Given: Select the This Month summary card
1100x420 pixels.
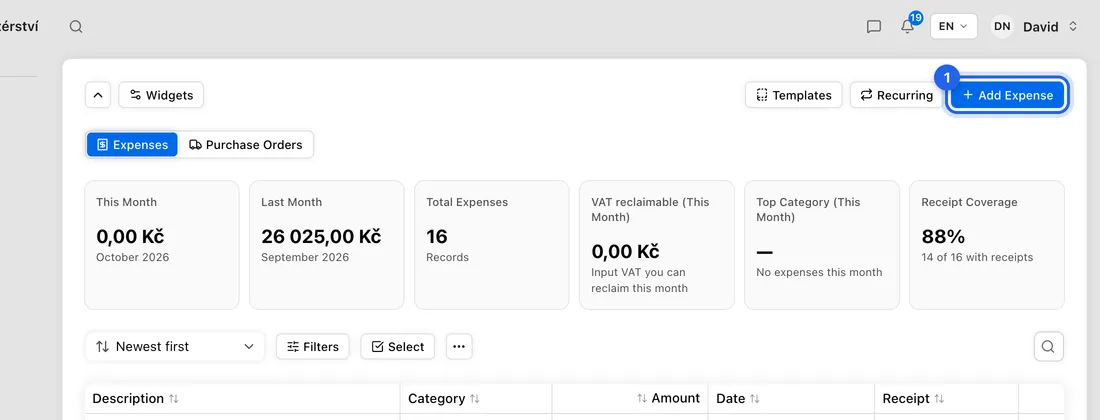Looking at the screenshot, I should coord(161,245).
